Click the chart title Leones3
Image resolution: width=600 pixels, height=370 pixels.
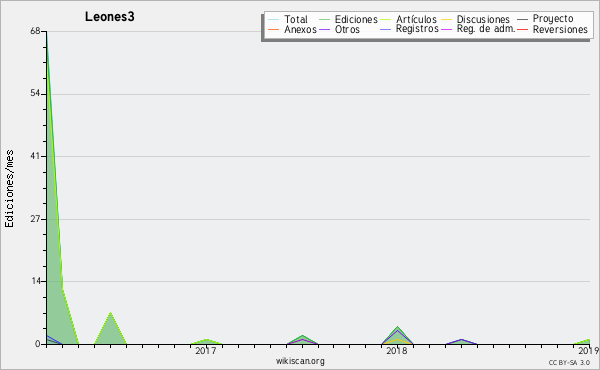coord(109,17)
